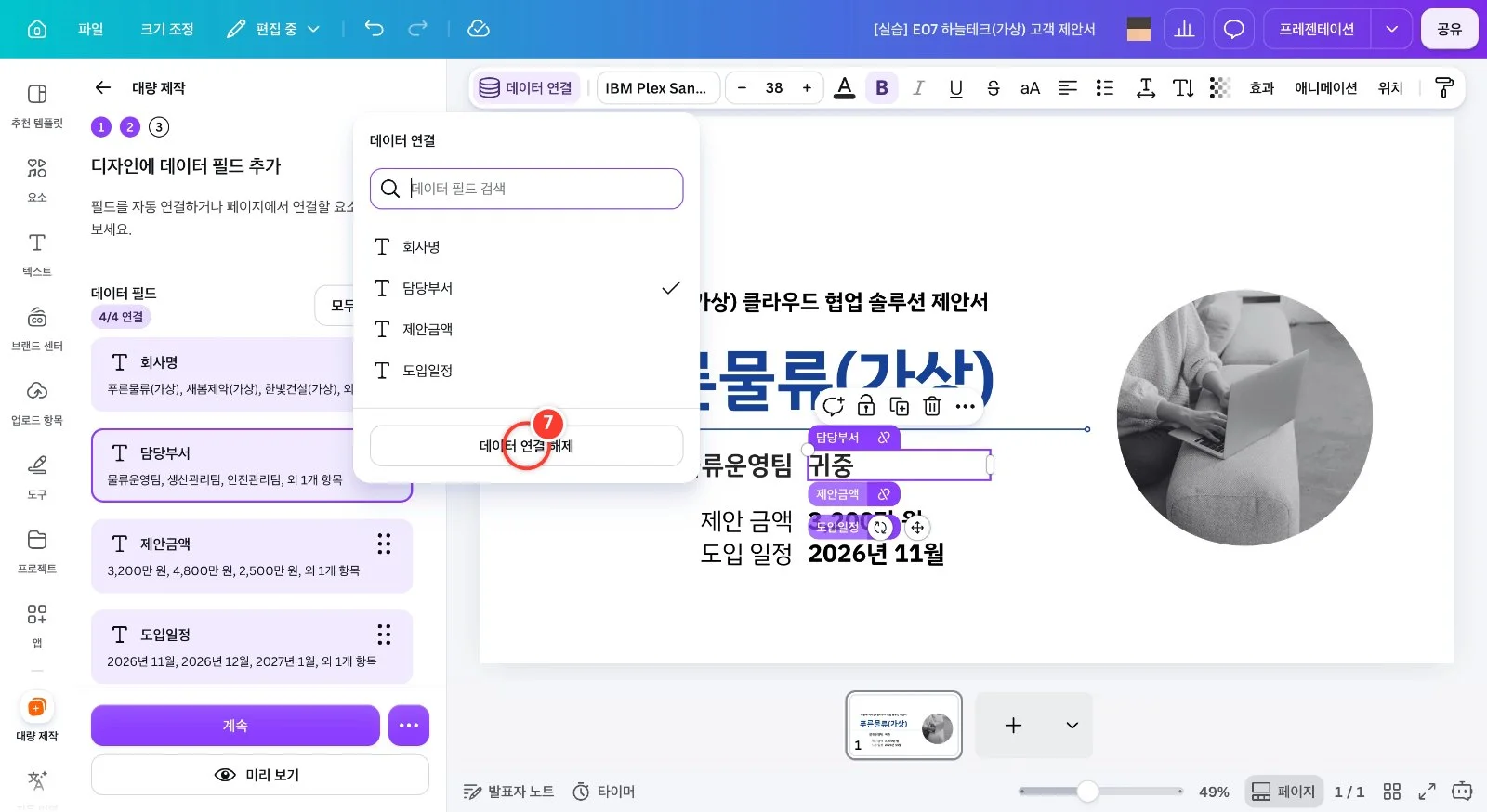Toggle underline formatting

click(x=955, y=87)
